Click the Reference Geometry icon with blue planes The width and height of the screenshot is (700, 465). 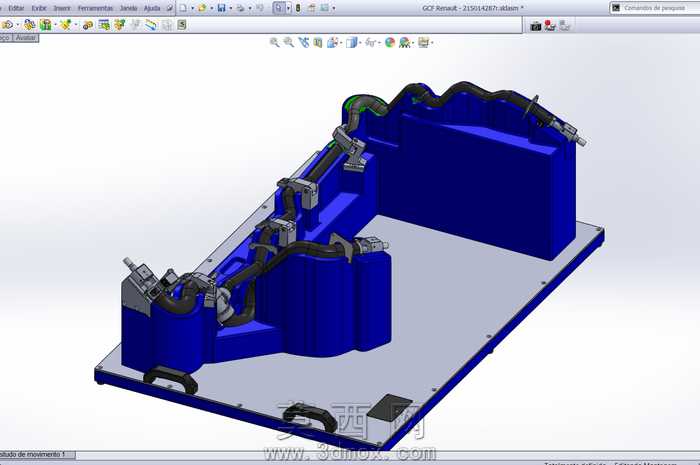click(x=151, y=25)
